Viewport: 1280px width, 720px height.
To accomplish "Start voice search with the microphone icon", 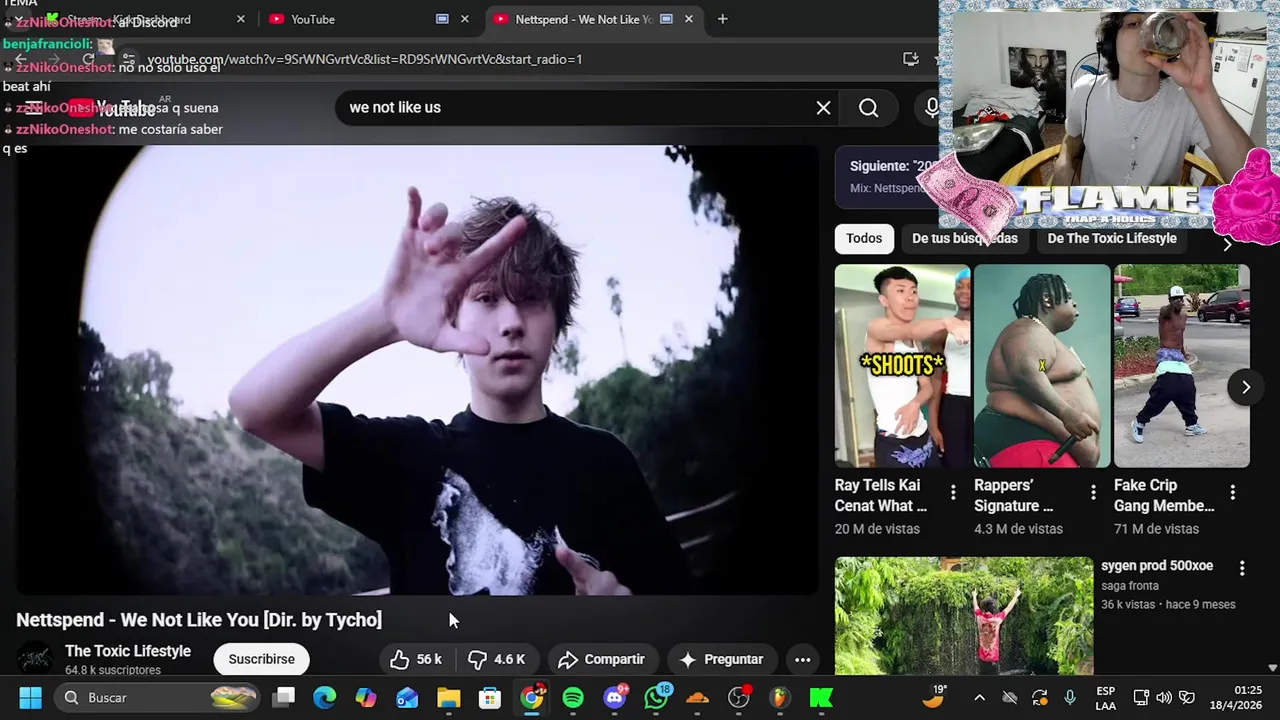I will click(931, 108).
